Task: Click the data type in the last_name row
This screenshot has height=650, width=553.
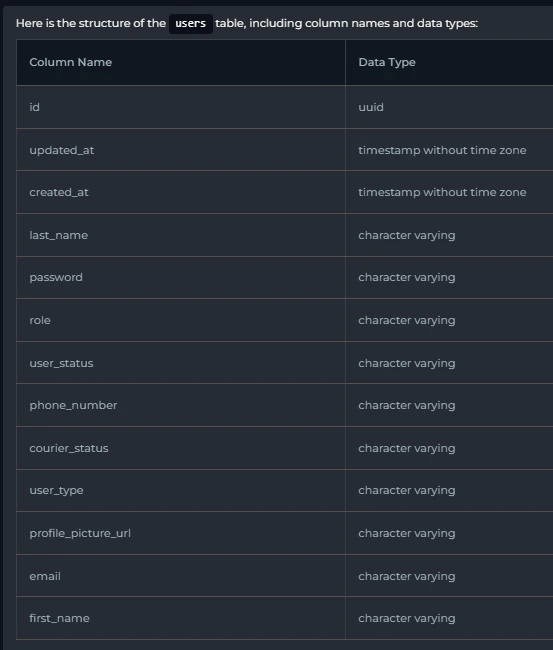Action: (x=407, y=235)
